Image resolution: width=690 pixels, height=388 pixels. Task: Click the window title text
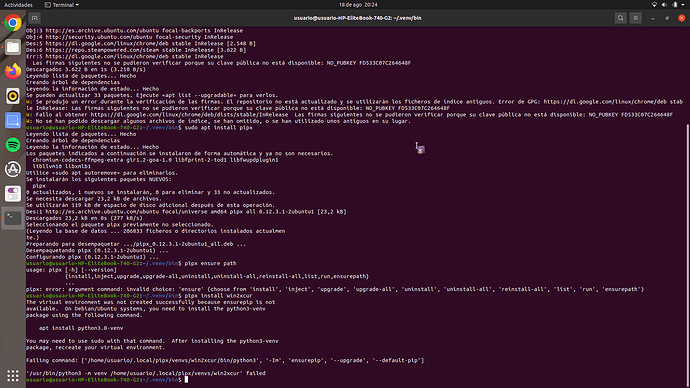pyautogui.click(x=357, y=18)
